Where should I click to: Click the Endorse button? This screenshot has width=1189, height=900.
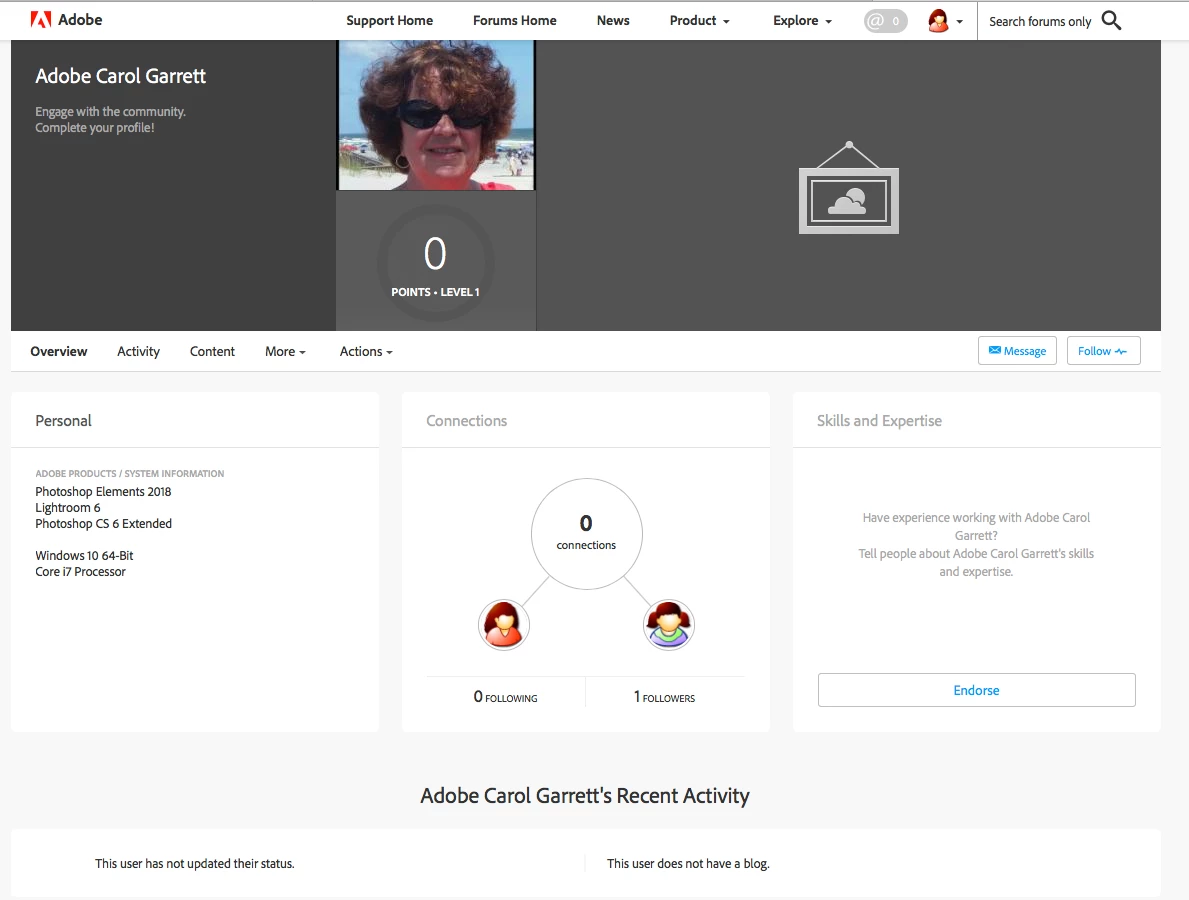click(976, 690)
